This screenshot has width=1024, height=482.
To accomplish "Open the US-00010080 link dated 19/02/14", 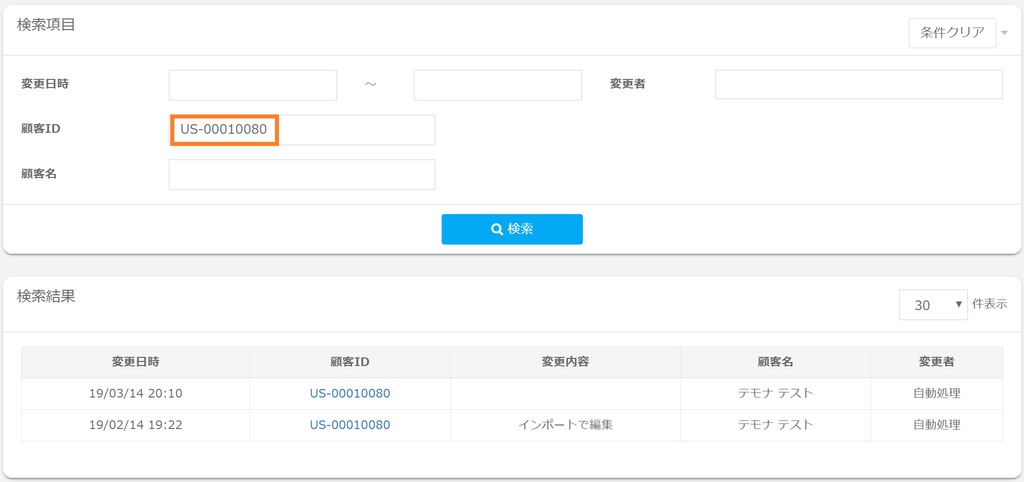I will 350,425.
